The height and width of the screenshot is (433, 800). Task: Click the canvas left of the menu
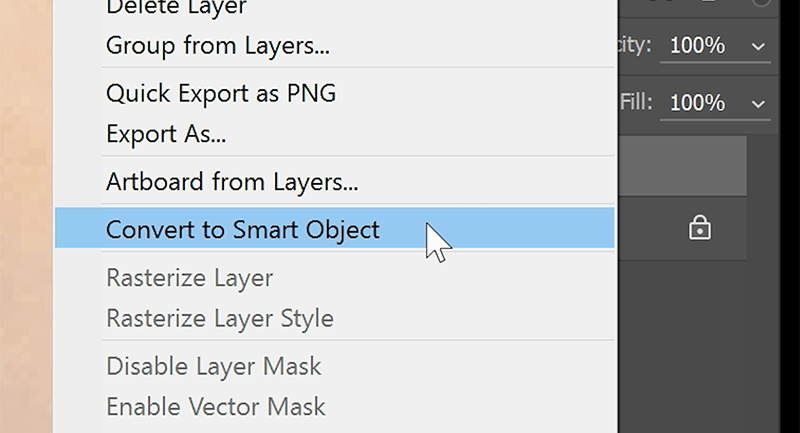point(25,220)
